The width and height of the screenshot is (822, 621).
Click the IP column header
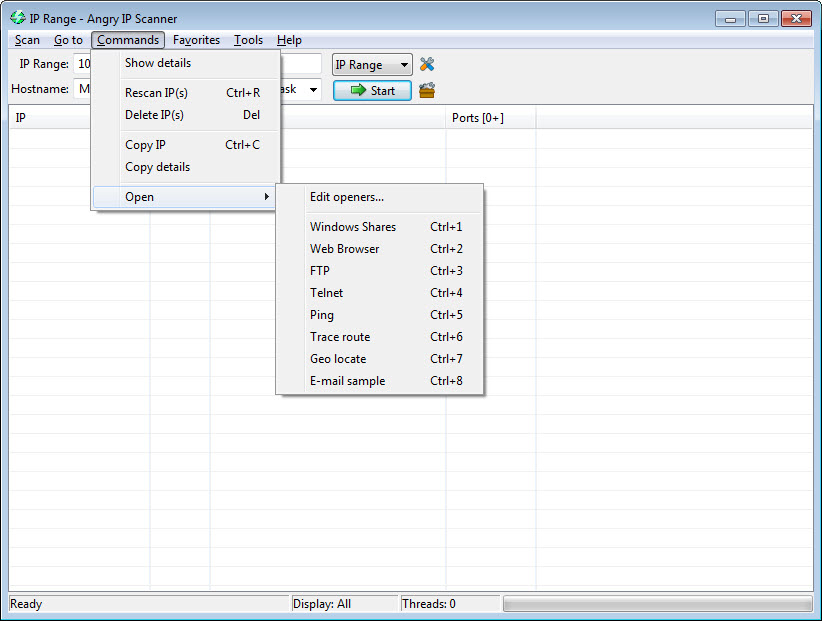point(50,118)
